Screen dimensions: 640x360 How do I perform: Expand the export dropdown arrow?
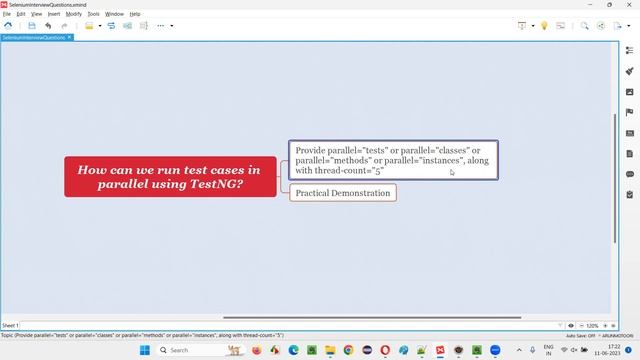click(x=629, y=26)
